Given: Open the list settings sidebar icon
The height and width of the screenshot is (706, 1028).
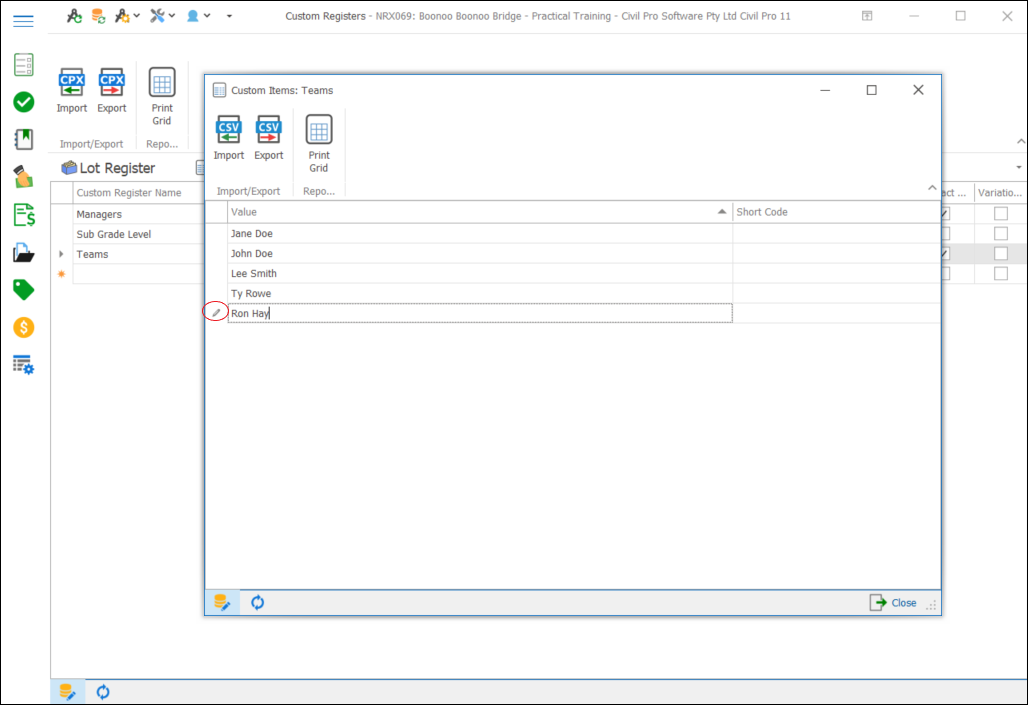Looking at the screenshot, I should pyautogui.click(x=24, y=364).
